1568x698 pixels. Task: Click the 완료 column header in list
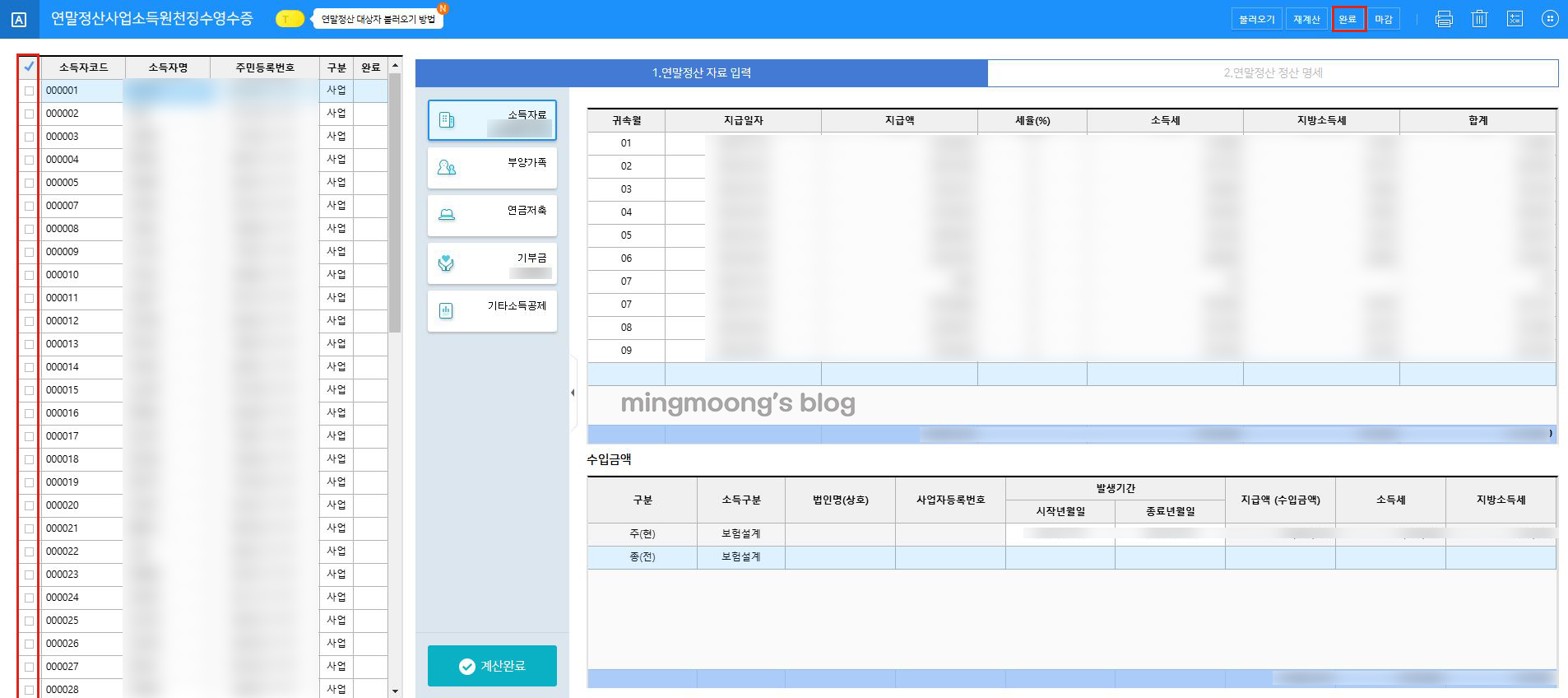coord(371,67)
